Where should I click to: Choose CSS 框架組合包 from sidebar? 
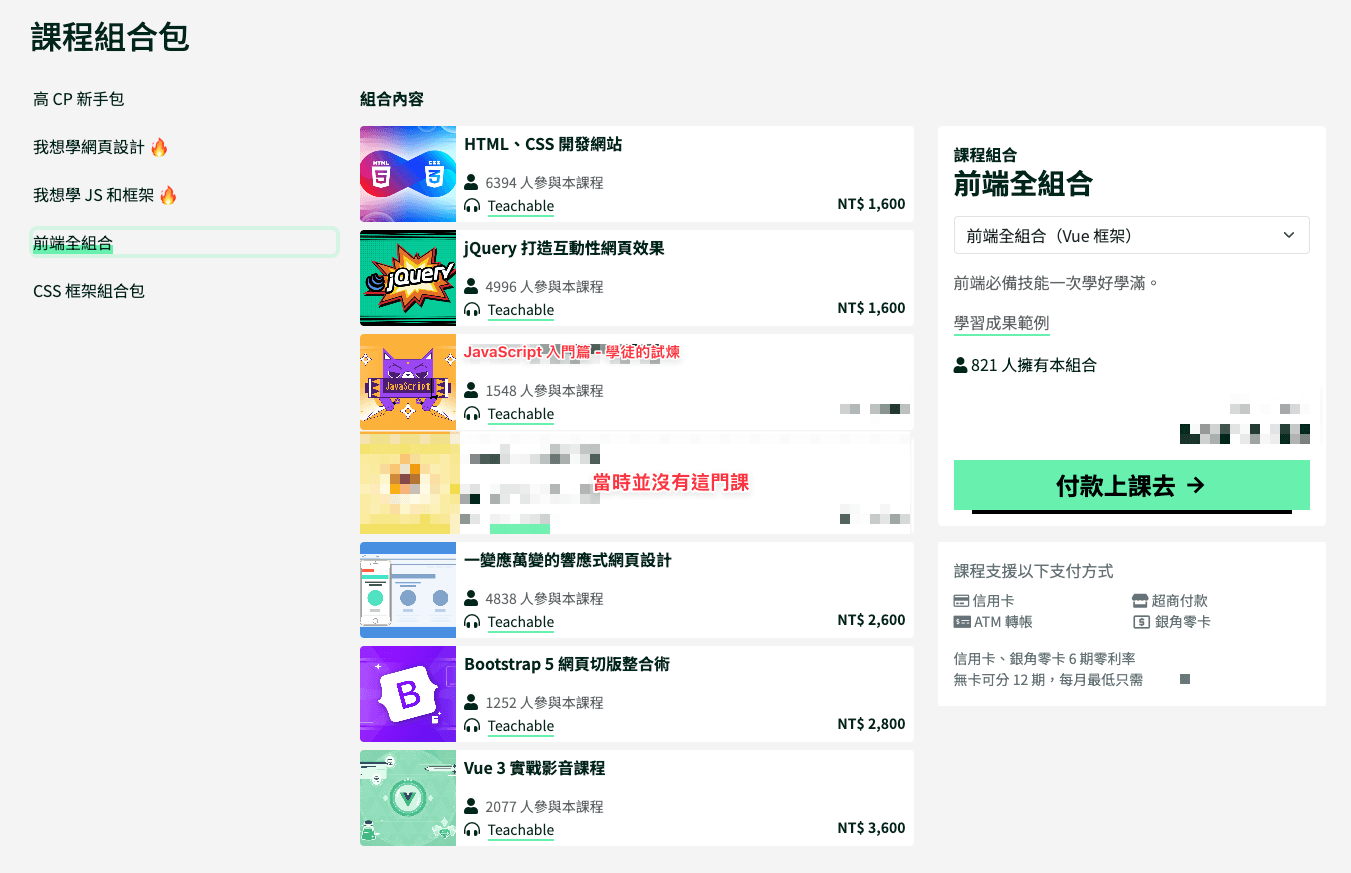pos(89,291)
